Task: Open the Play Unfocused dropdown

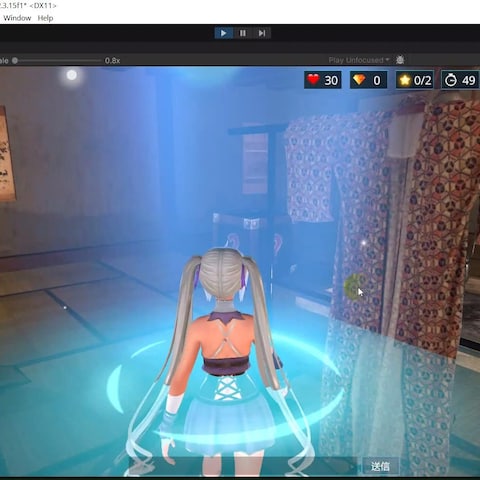Action: click(359, 60)
